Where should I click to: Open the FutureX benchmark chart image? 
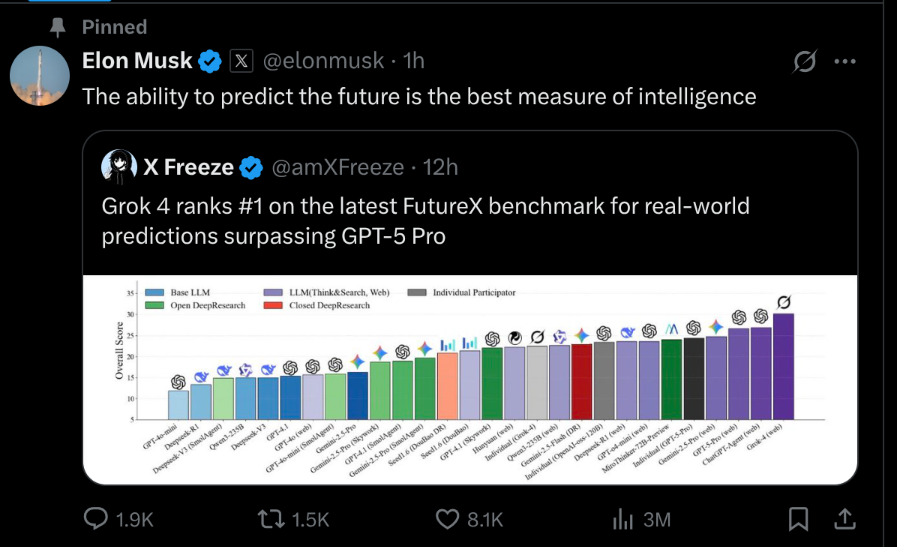click(470, 379)
